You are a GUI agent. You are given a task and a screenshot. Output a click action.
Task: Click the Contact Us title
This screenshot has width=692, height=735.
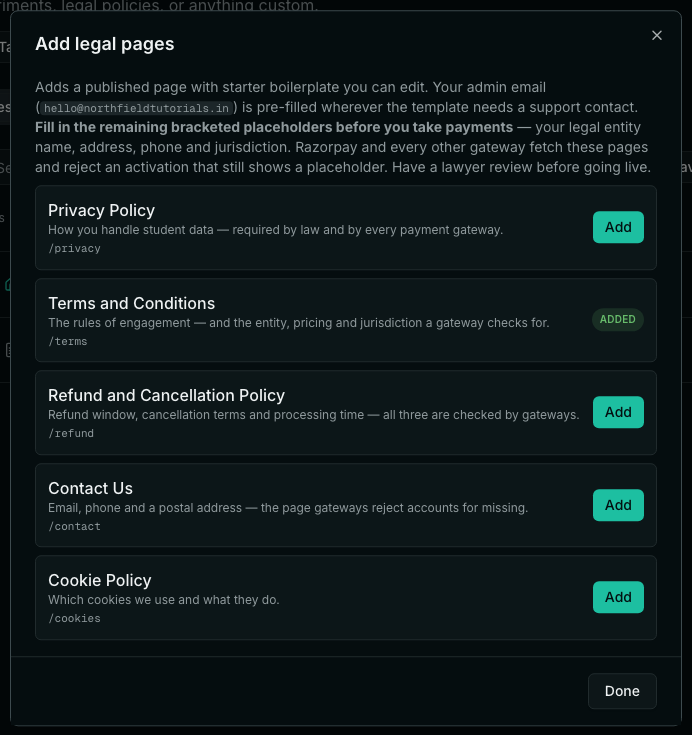(90, 488)
